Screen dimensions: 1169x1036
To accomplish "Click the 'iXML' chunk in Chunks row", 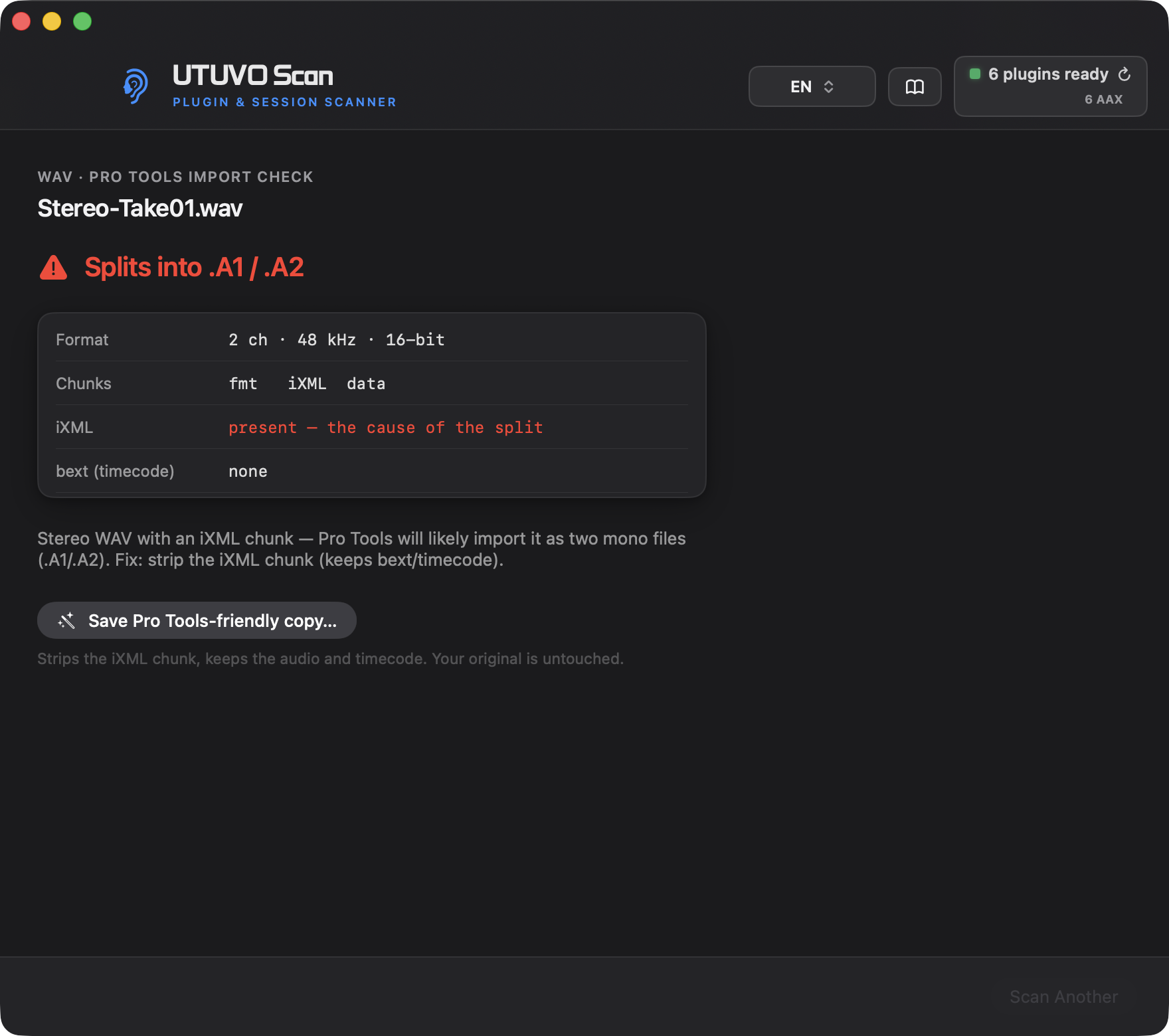I will [307, 384].
